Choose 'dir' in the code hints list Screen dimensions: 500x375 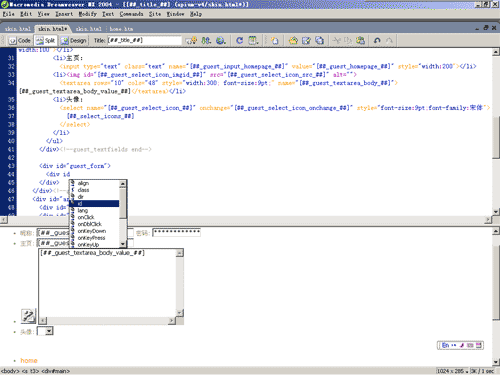coord(81,197)
